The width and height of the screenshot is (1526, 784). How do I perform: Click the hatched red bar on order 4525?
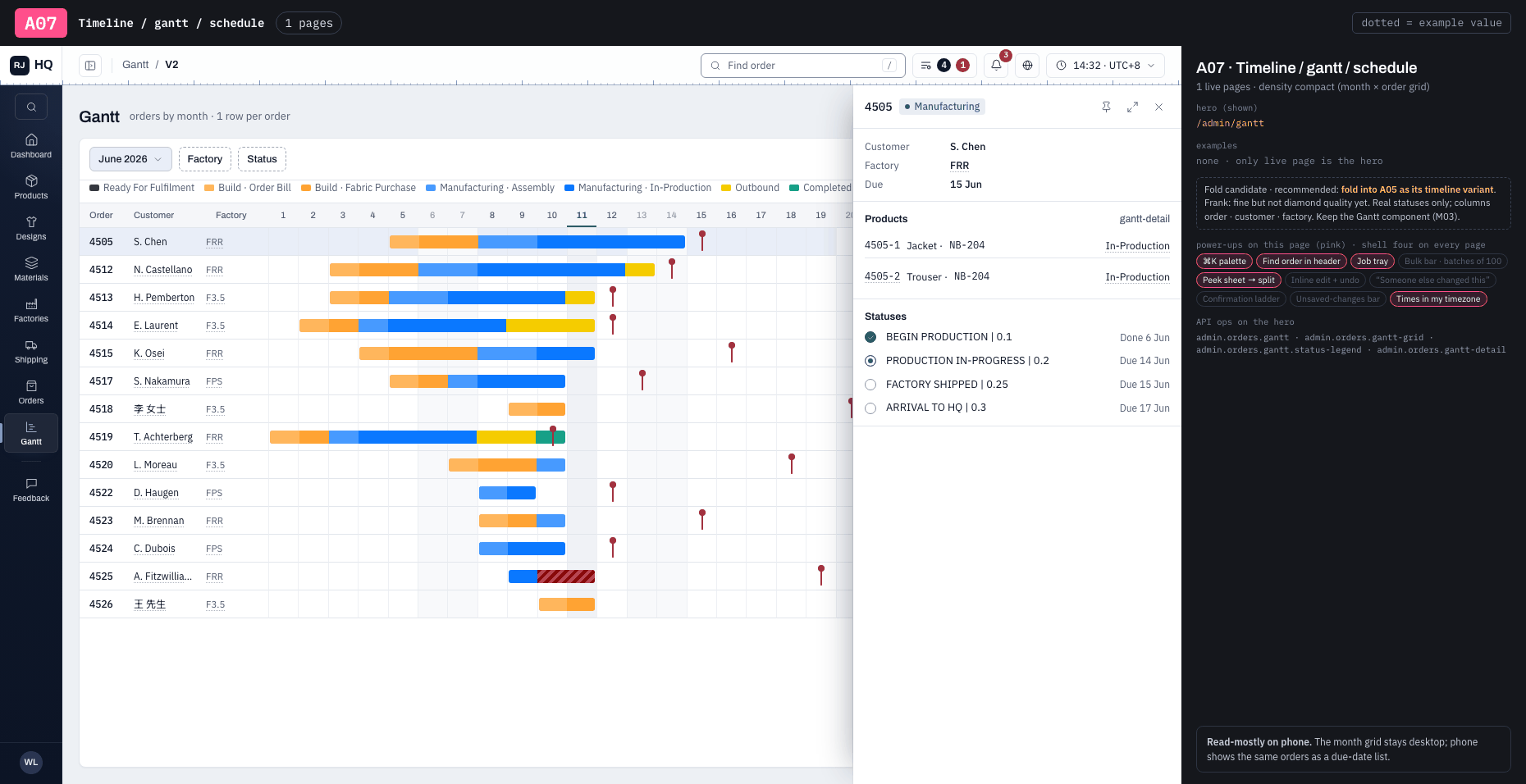click(566, 577)
